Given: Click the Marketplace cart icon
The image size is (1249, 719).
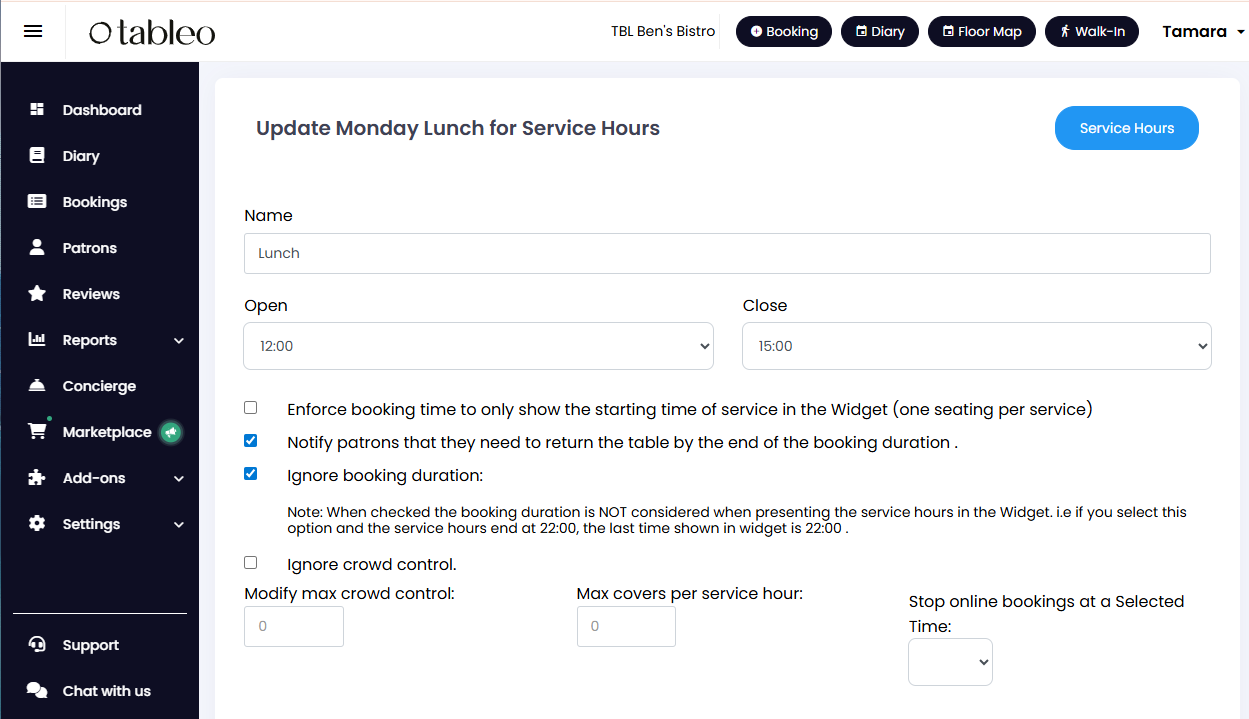Looking at the screenshot, I should pyautogui.click(x=37, y=432).
